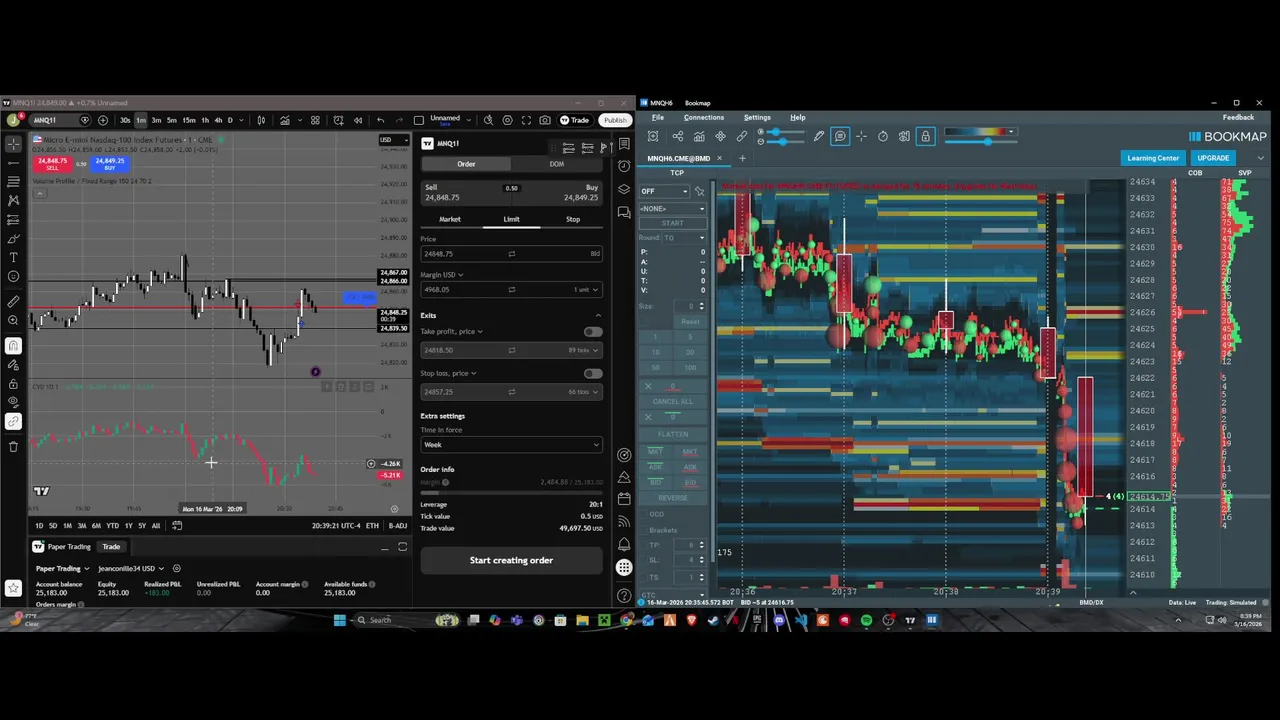Open the emoji icons tool in TradingView
Viewport: 1280px width, 720px height.
pyautogui.click(x=13, y=276)
